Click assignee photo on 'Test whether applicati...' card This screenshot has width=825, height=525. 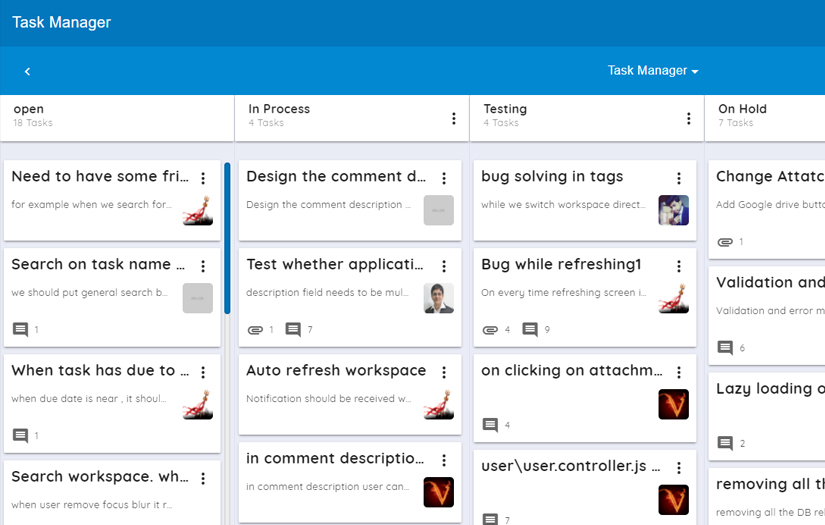point(439,298)
